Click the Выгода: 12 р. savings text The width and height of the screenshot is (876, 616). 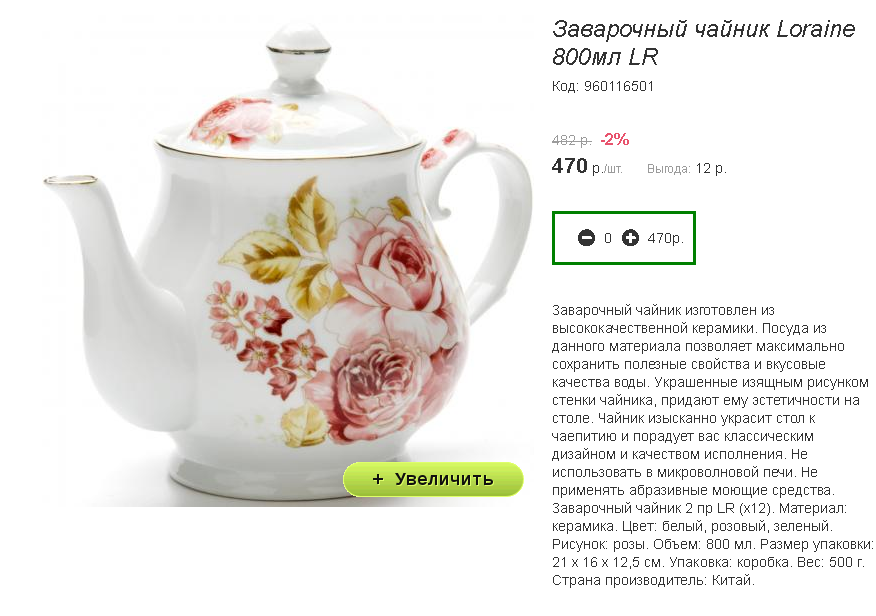(x=687, y=168)
